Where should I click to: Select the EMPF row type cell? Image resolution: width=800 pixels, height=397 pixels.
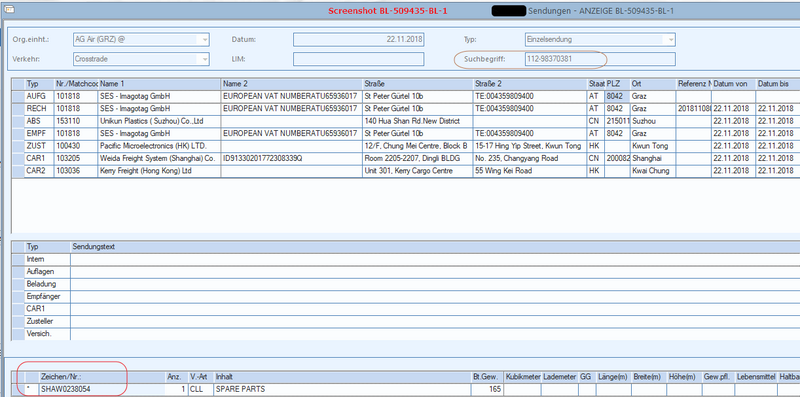point(39,133)
